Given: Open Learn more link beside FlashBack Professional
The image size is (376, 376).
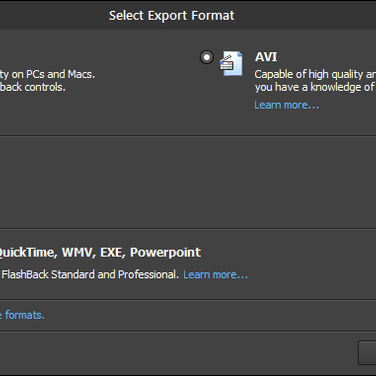Looking at the screenshot, I should point(215,274).
